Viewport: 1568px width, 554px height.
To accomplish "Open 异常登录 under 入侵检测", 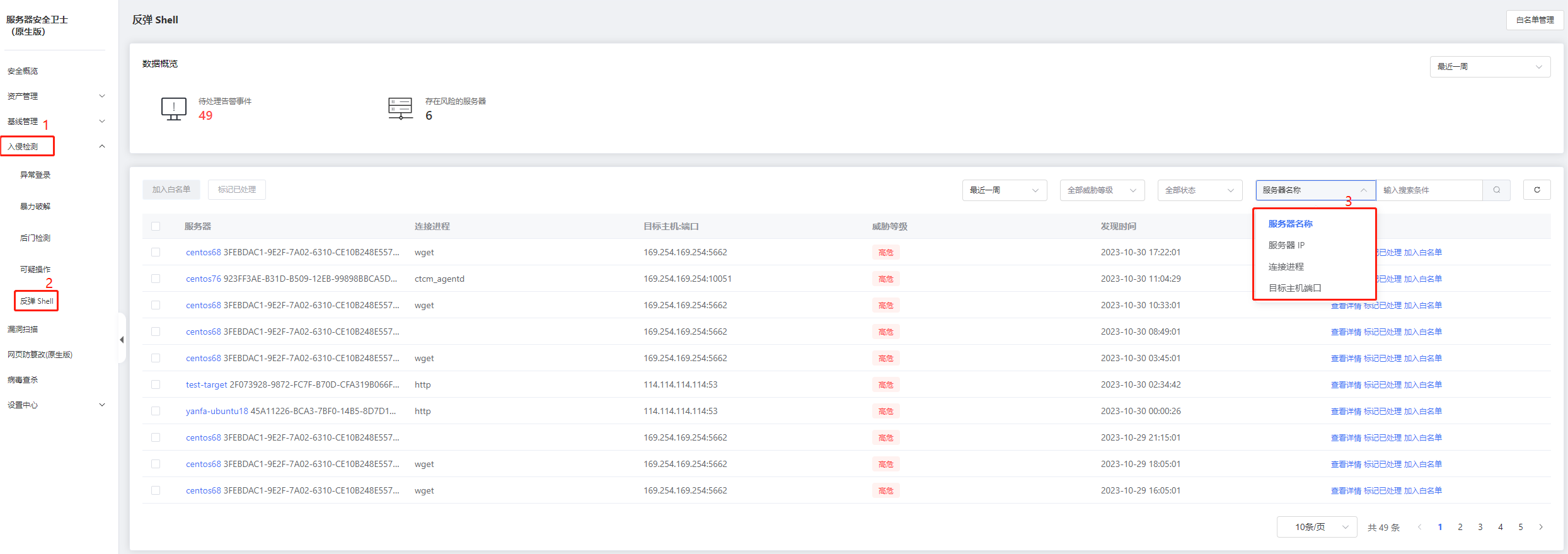I will [x=35, y=175].
